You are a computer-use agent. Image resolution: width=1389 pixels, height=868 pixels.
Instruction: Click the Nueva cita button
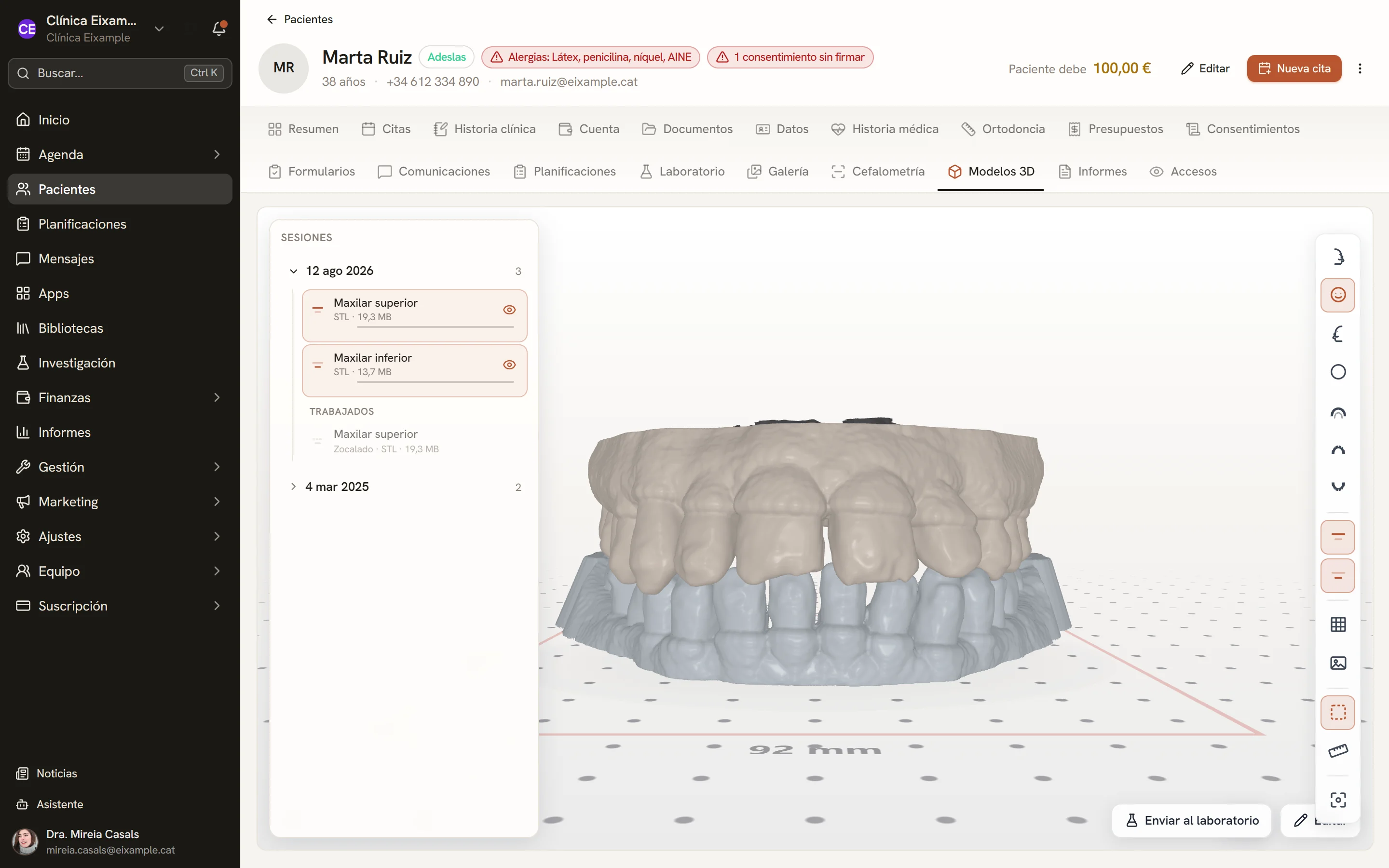[x=1294, y=68]
